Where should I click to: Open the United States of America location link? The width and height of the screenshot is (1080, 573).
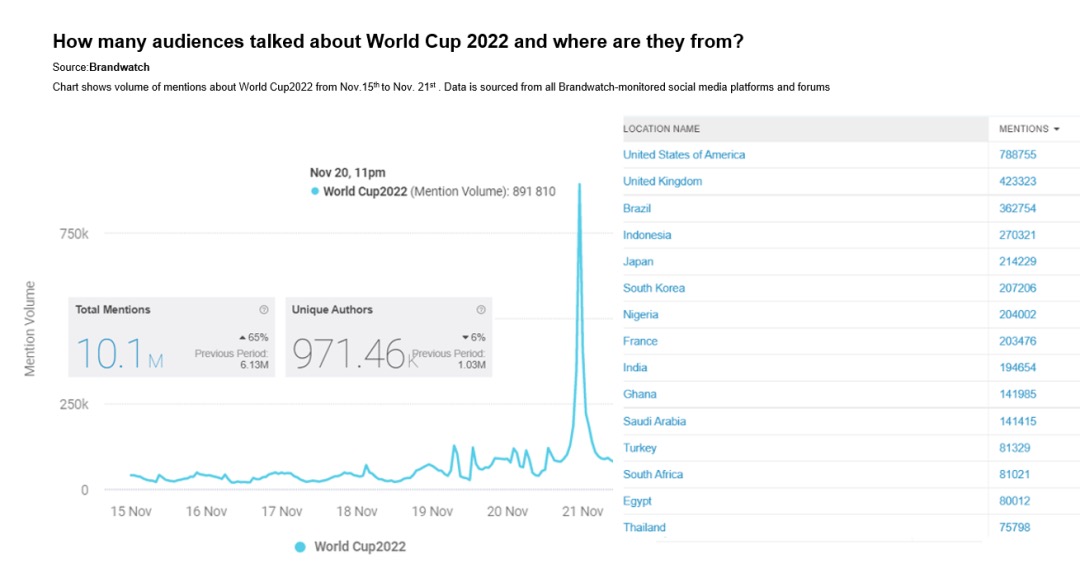(684, 155)
